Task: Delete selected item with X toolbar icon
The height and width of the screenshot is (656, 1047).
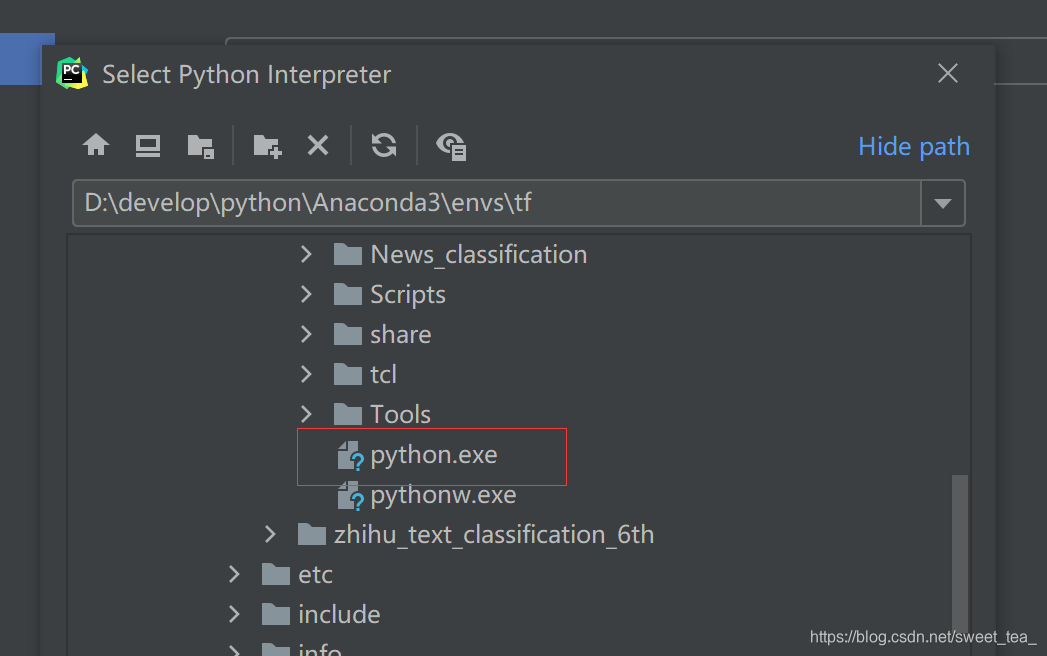Action: (318, 145)
